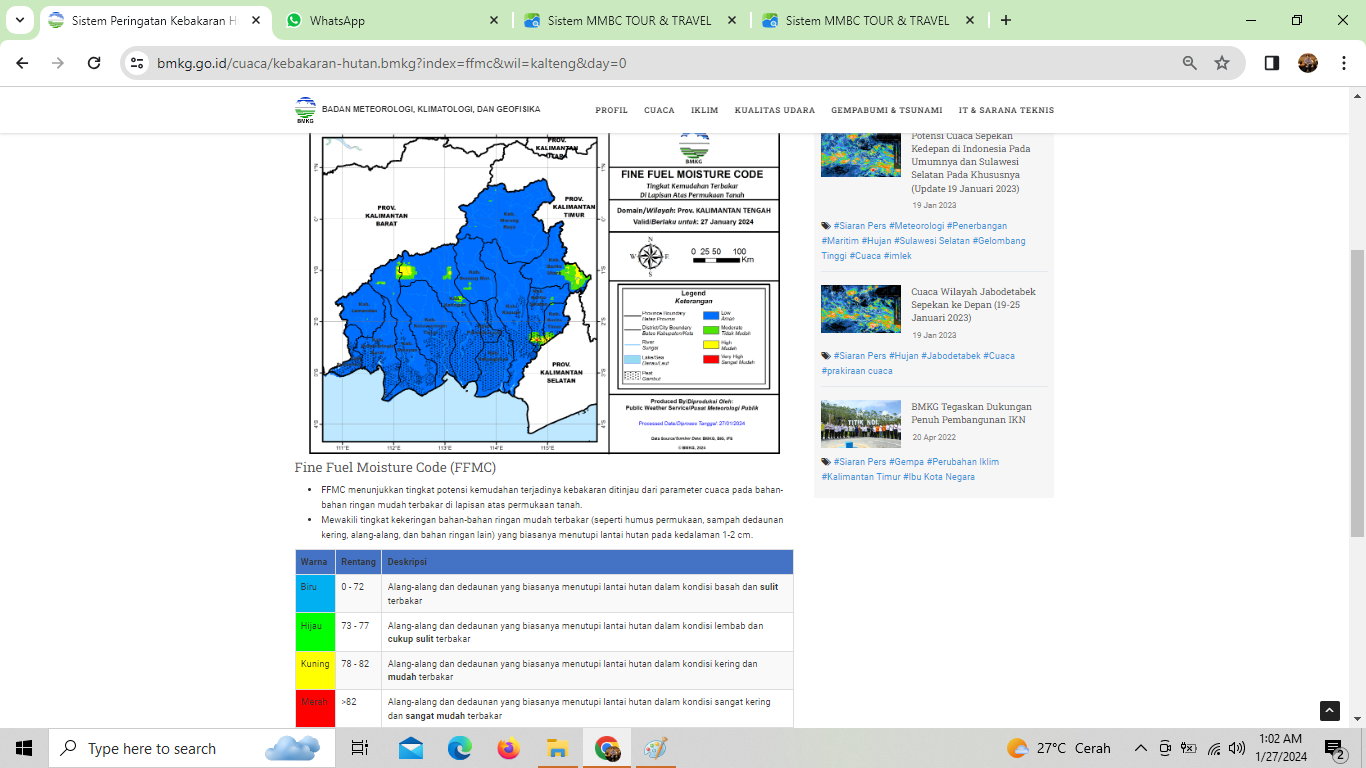Image resolution: width=1366 pixels, height=768 pixels.
Task: Open the PROFIL menu
Action: tap(612, 110)
